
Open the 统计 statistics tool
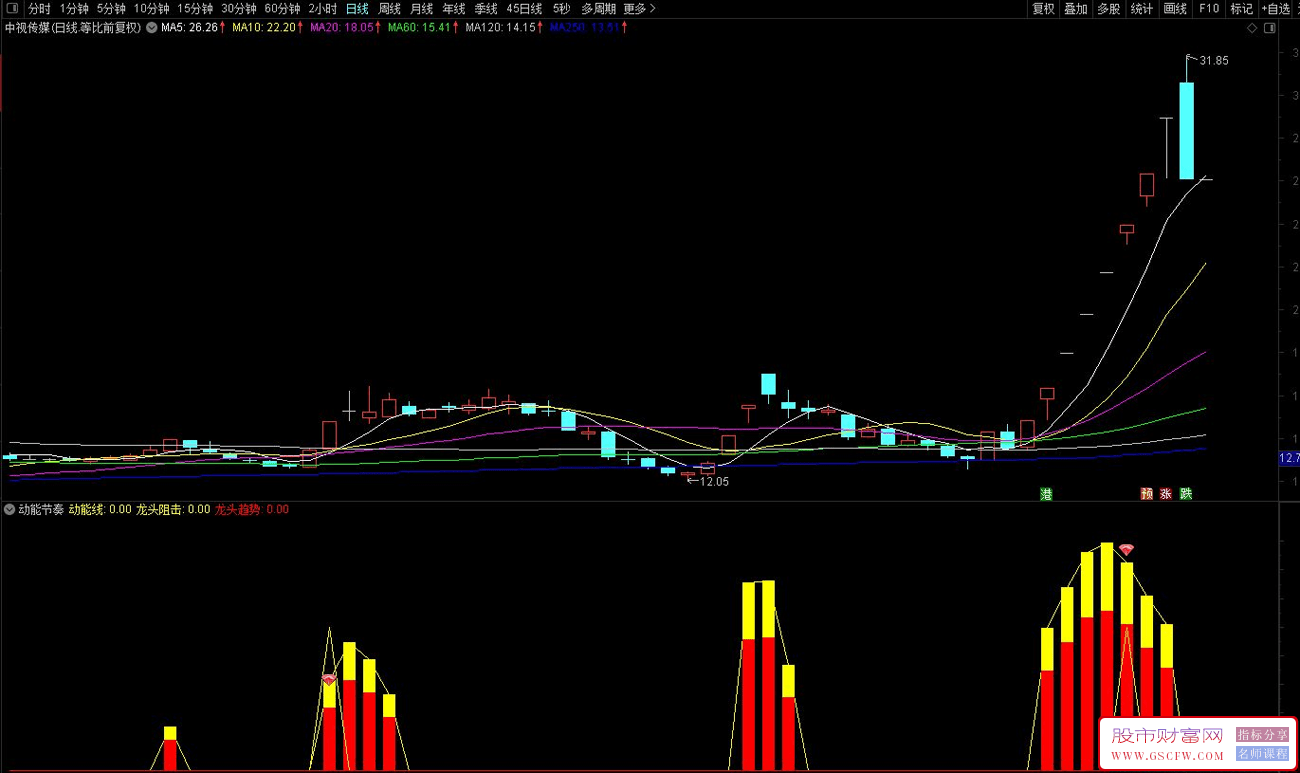[x=1141, y=9]
